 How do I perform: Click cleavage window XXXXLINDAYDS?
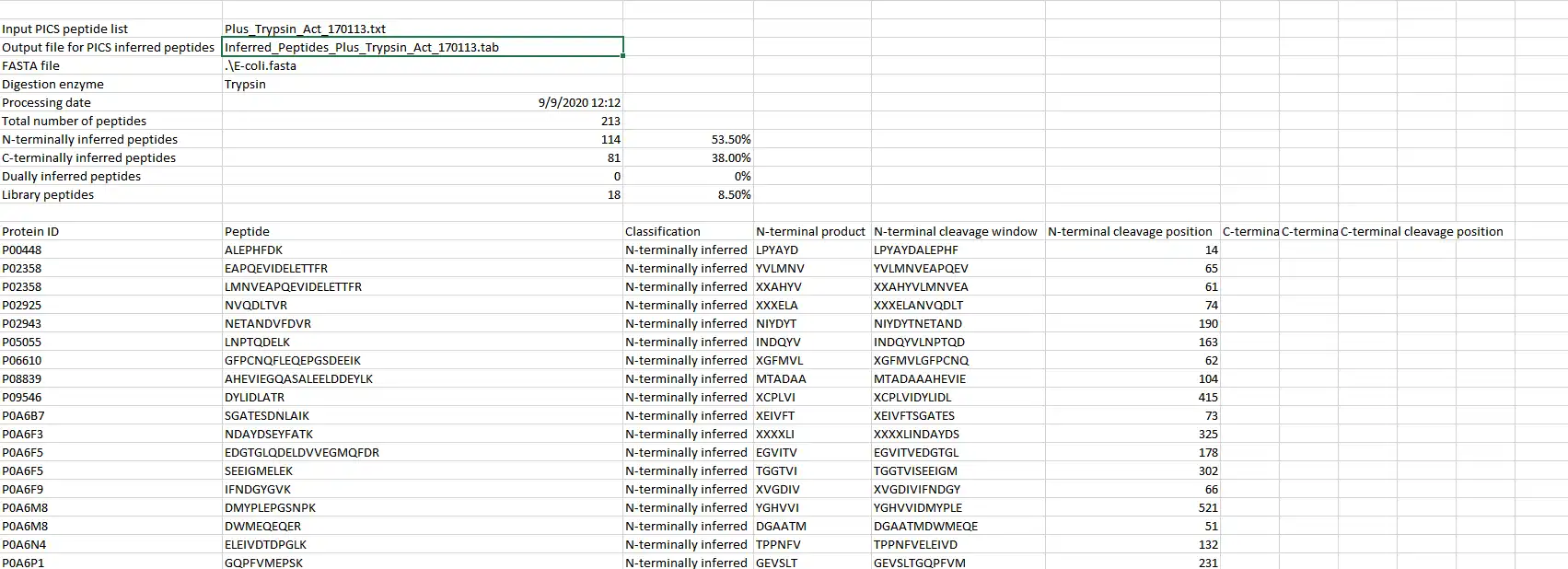(958, 434)
